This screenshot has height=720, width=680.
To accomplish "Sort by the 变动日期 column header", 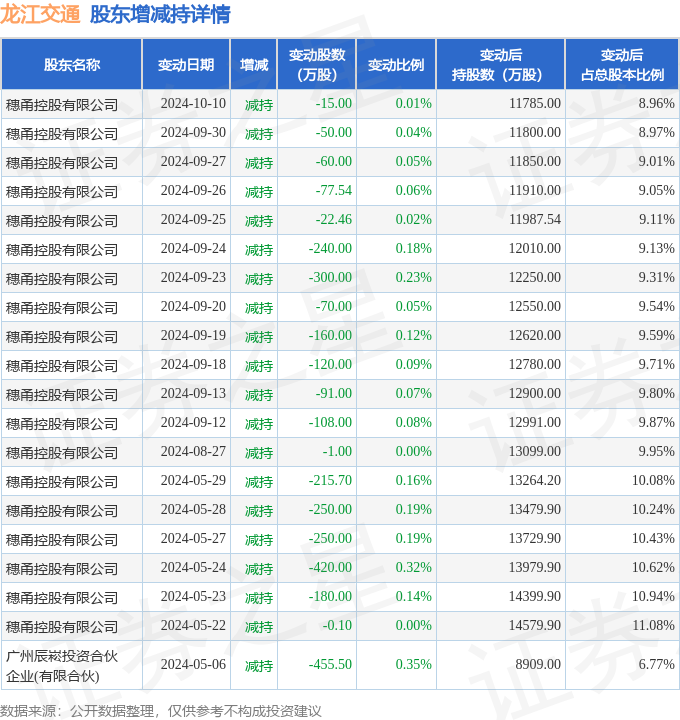I will (x=185, y=64).
